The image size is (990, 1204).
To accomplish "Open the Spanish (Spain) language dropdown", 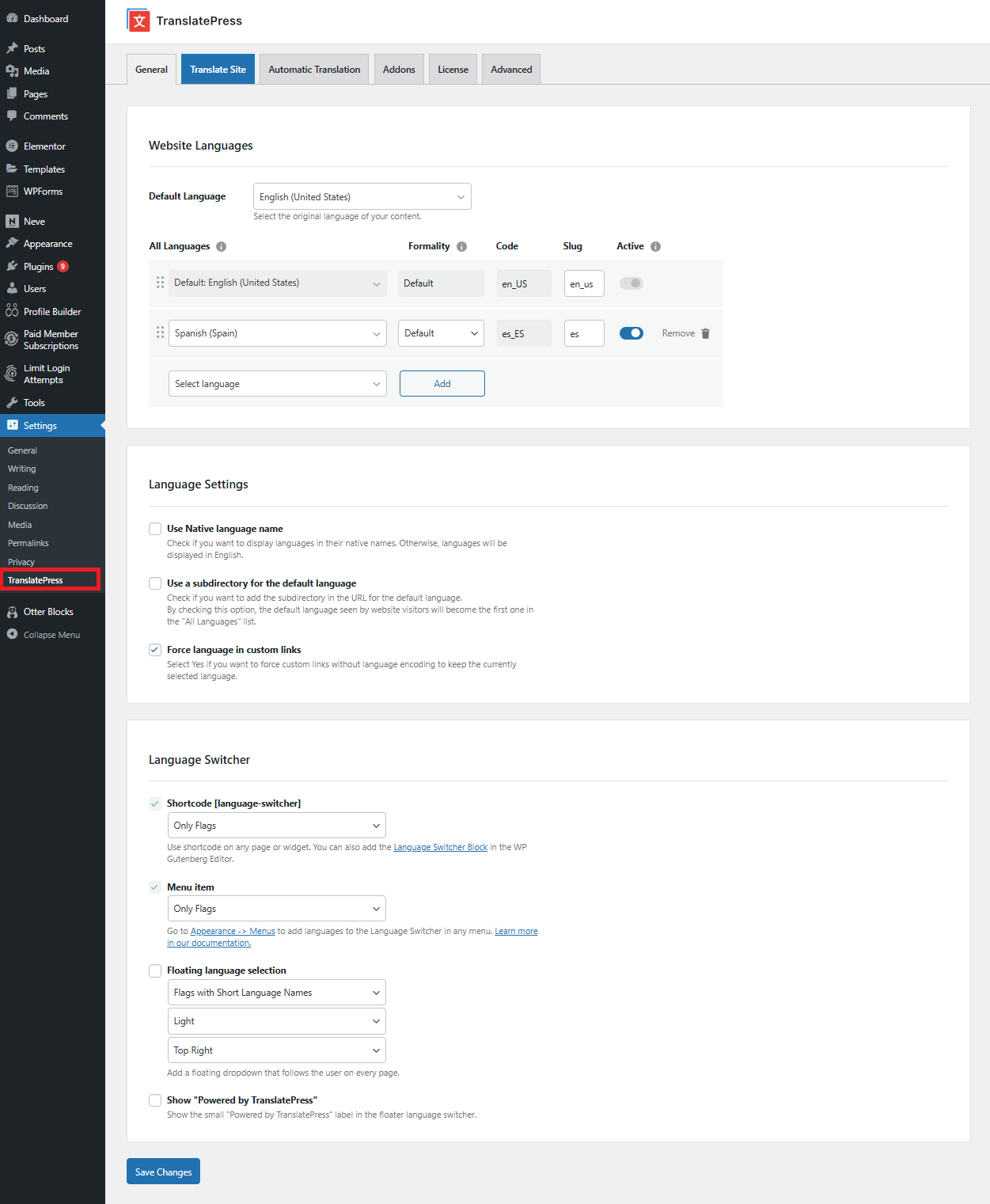I will coord(278,333).
